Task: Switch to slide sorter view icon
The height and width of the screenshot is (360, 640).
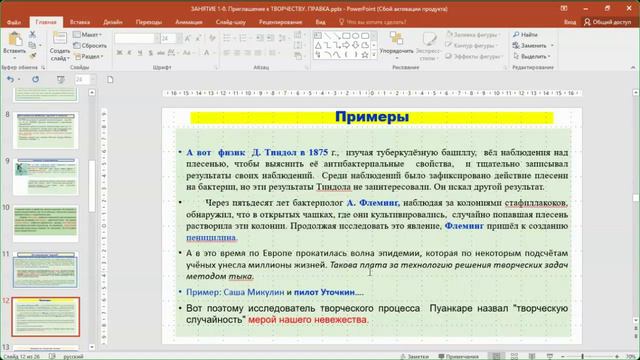Action: [x=514, y=356]
